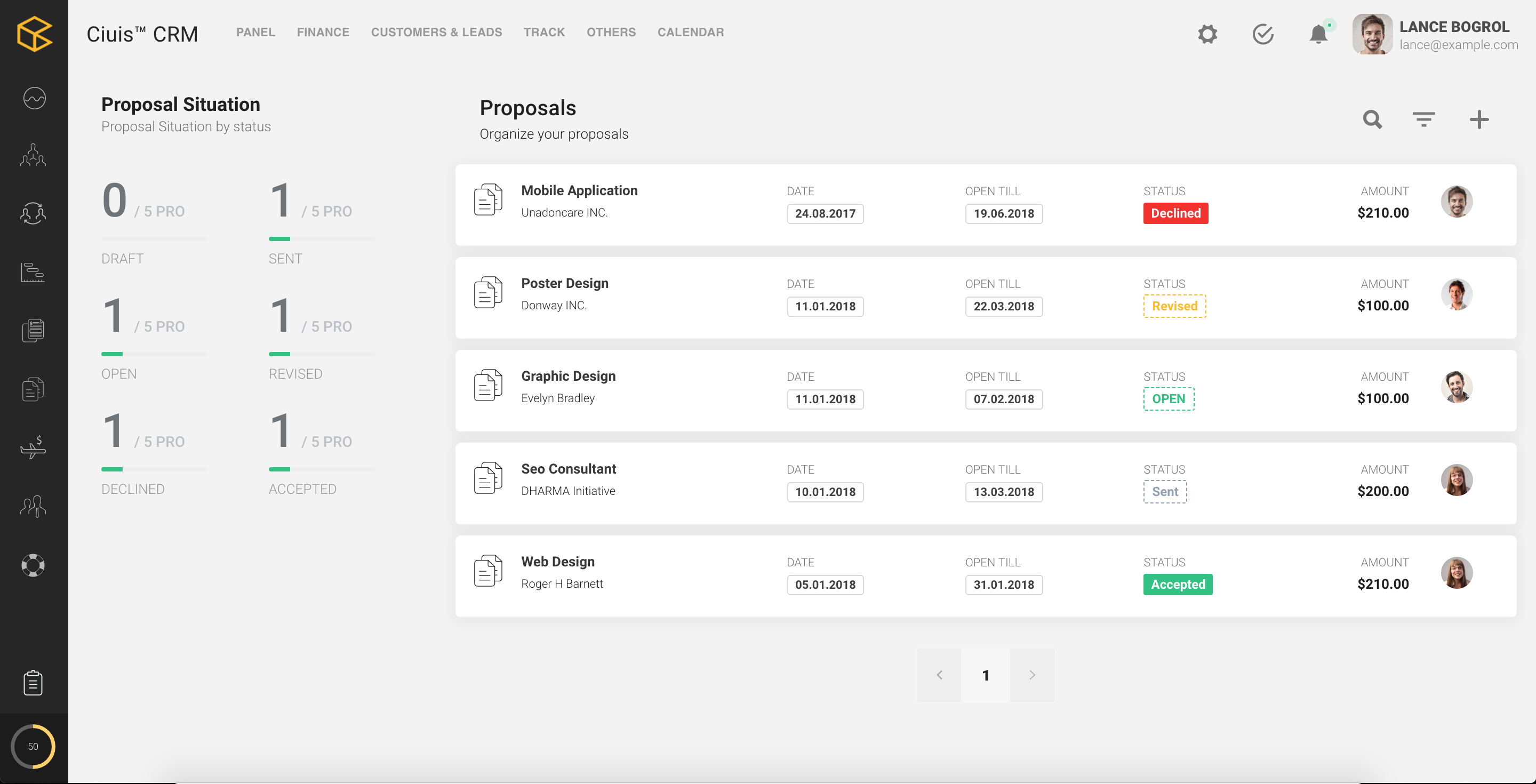Click the Web Design assignee avatar
The image size is (1536, 784).
[x=1456, y=573]
